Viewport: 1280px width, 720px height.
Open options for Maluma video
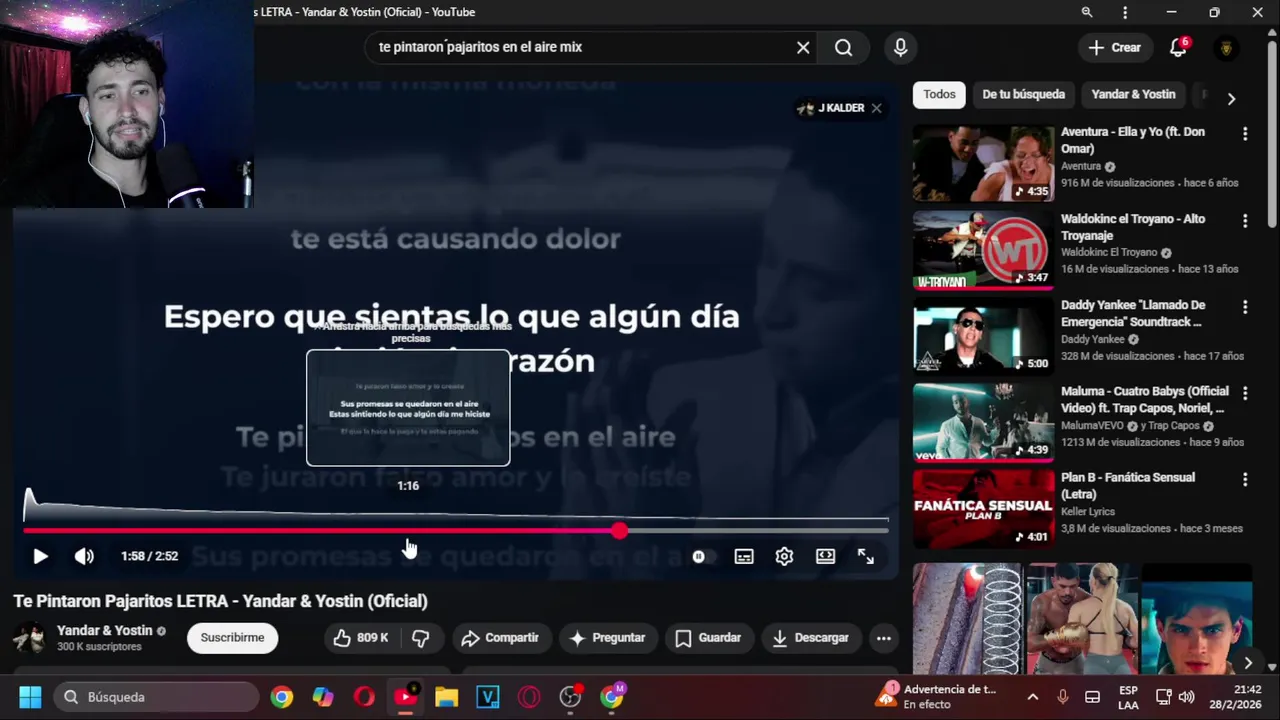click(x=1245, y=393)
